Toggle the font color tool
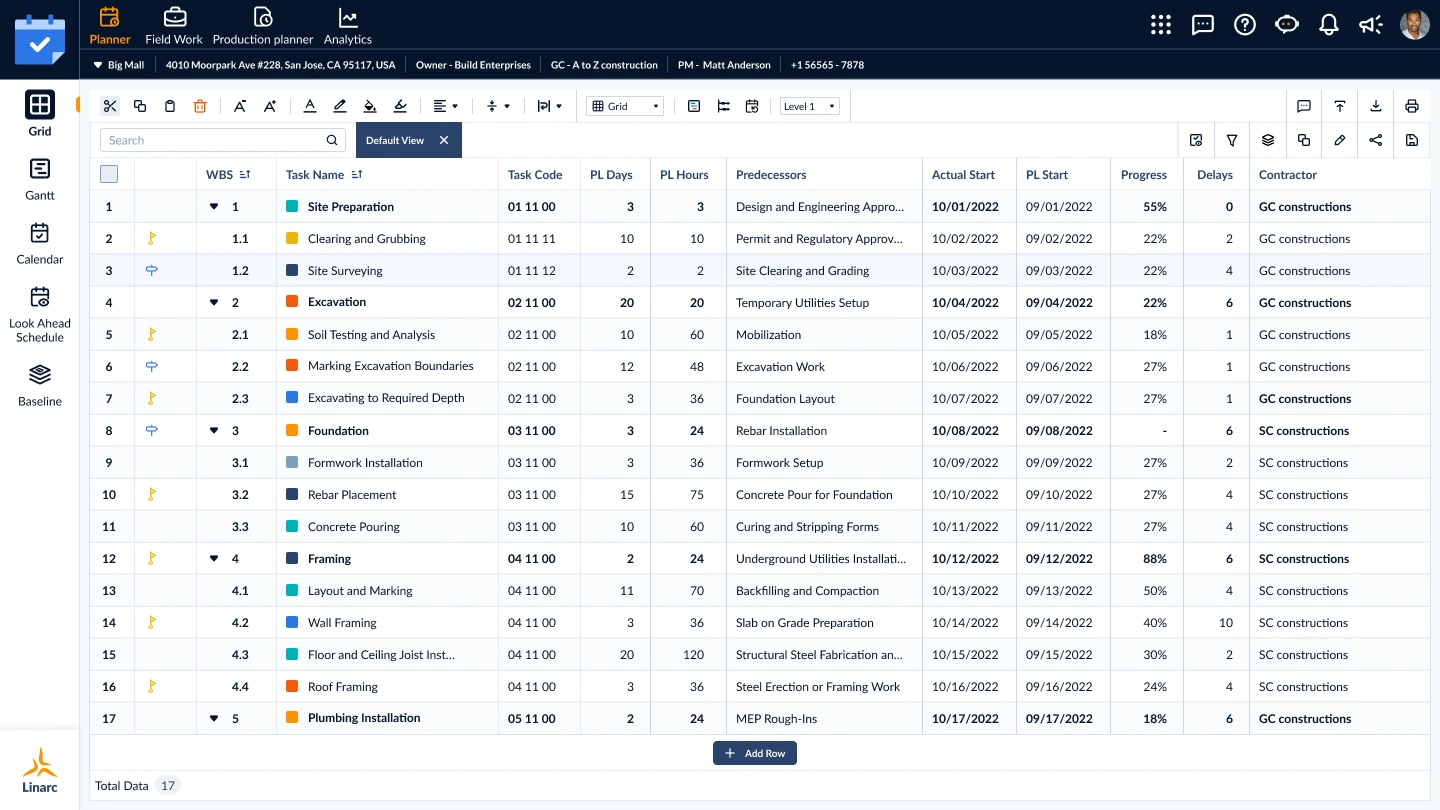The width and height of the screenshot is (1440, 810). [310, 105]
